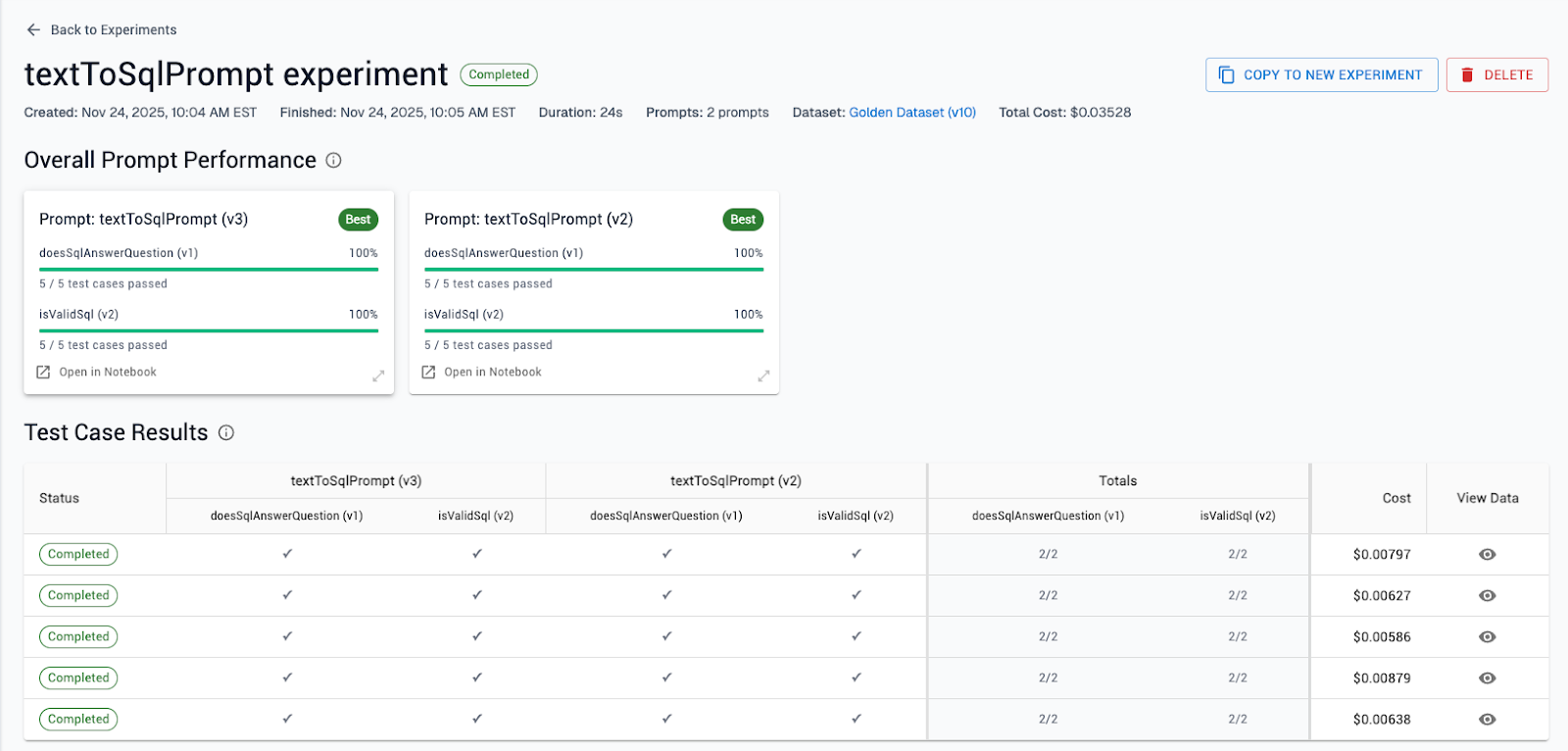
Task: View data for the $0.00797 test case
Action: pyautogui.click(x=1487, y=555)
